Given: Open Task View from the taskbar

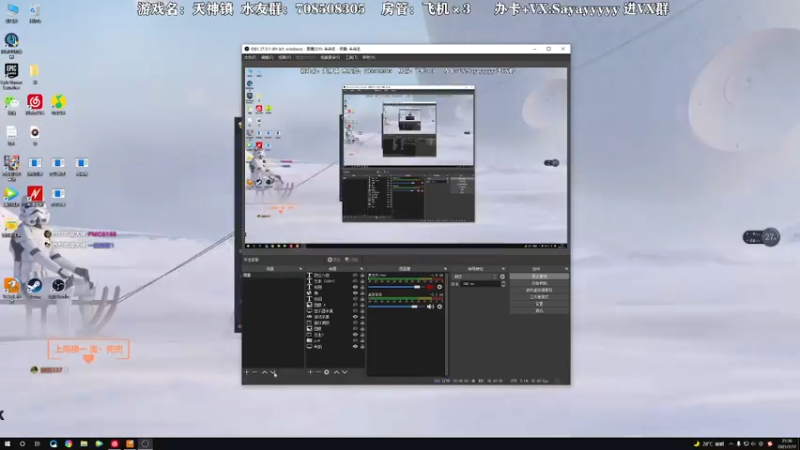Looking at the screenshot, I should tap(37, 444).
